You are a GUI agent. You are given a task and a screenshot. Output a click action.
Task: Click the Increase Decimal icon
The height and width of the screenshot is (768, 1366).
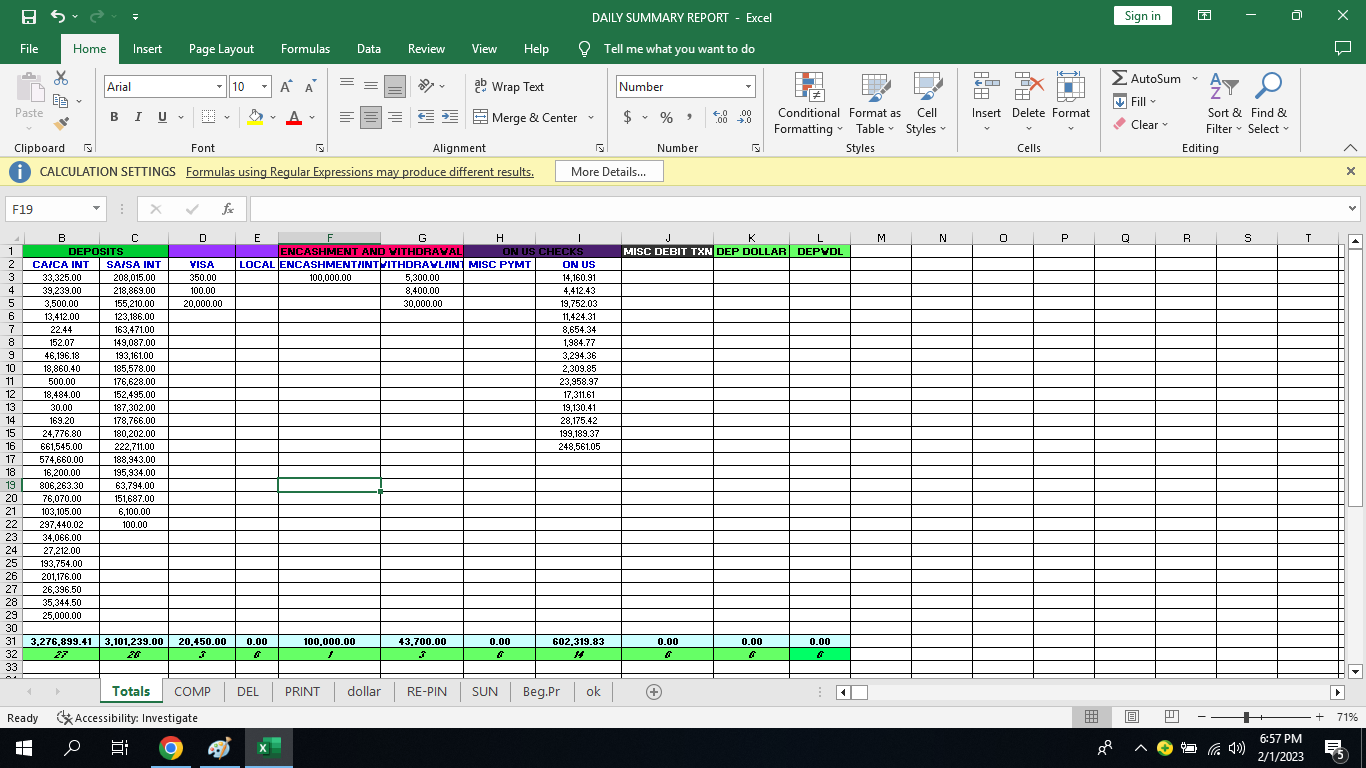coord(720,117)
